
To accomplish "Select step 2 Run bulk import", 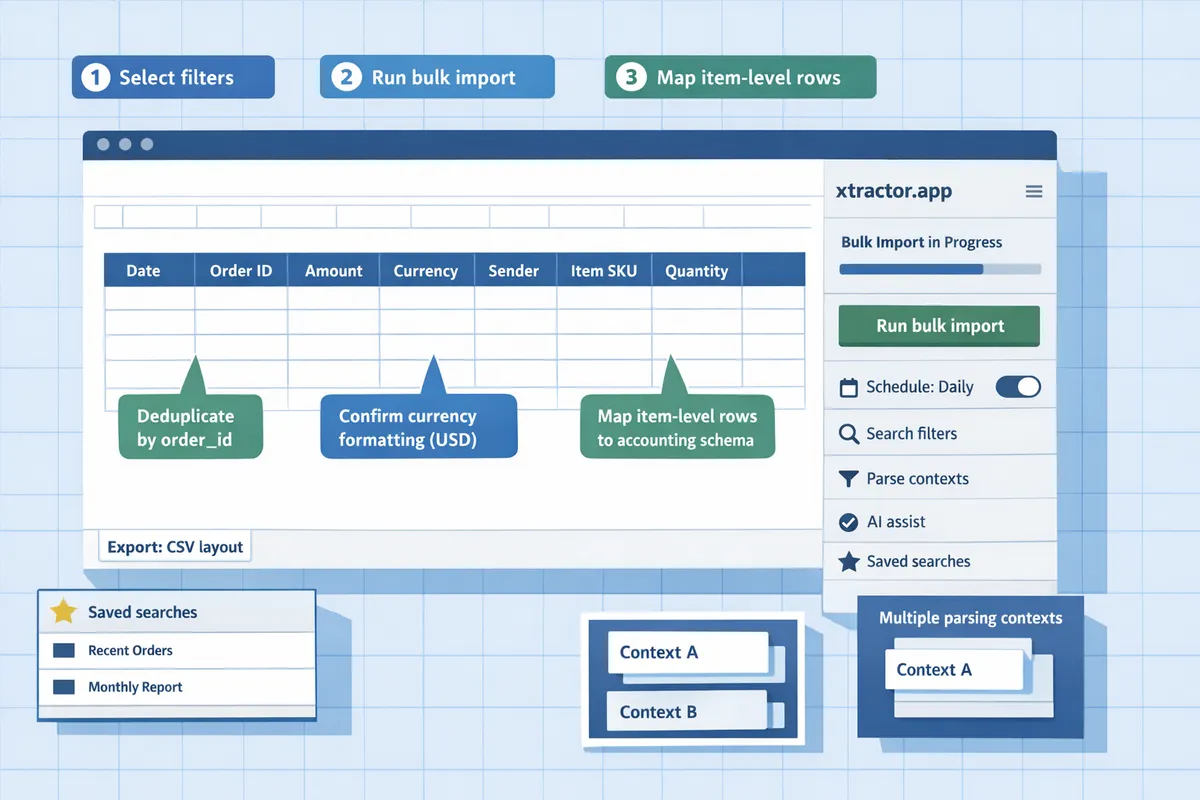I will [437, 77].
